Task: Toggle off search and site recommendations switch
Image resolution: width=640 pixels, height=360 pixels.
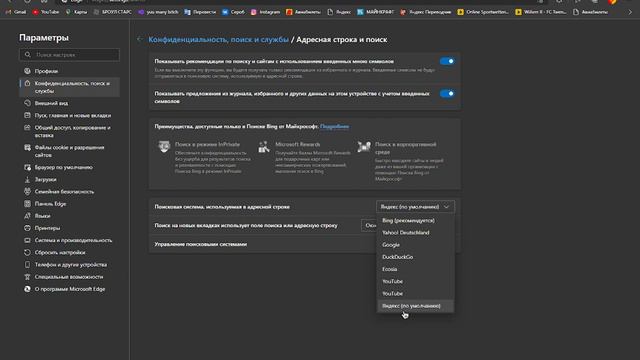Action: (447, 61)
